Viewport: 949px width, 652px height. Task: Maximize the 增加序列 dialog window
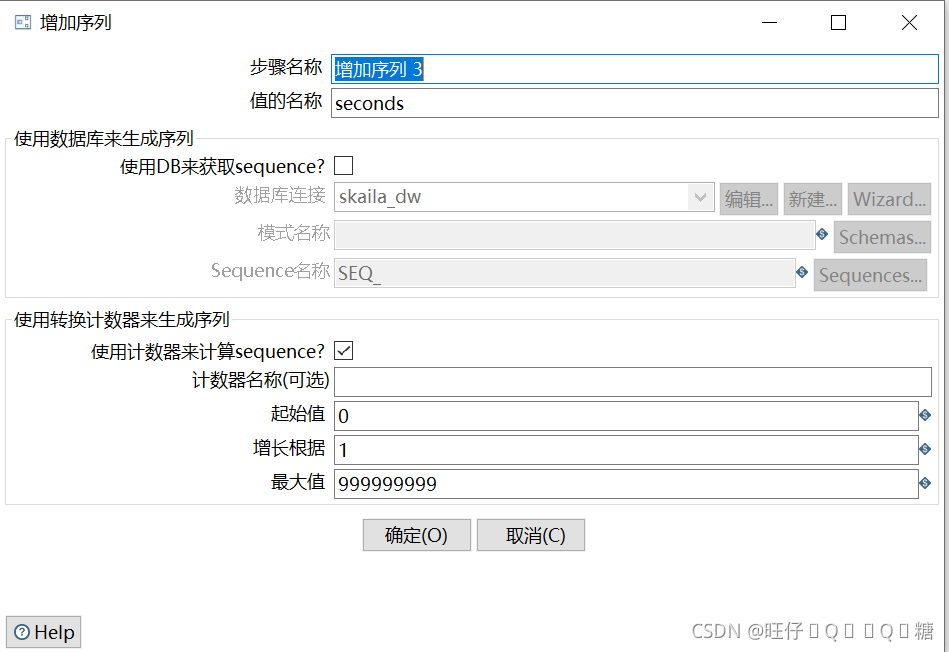pyautogui.click(x=838, y=23)
